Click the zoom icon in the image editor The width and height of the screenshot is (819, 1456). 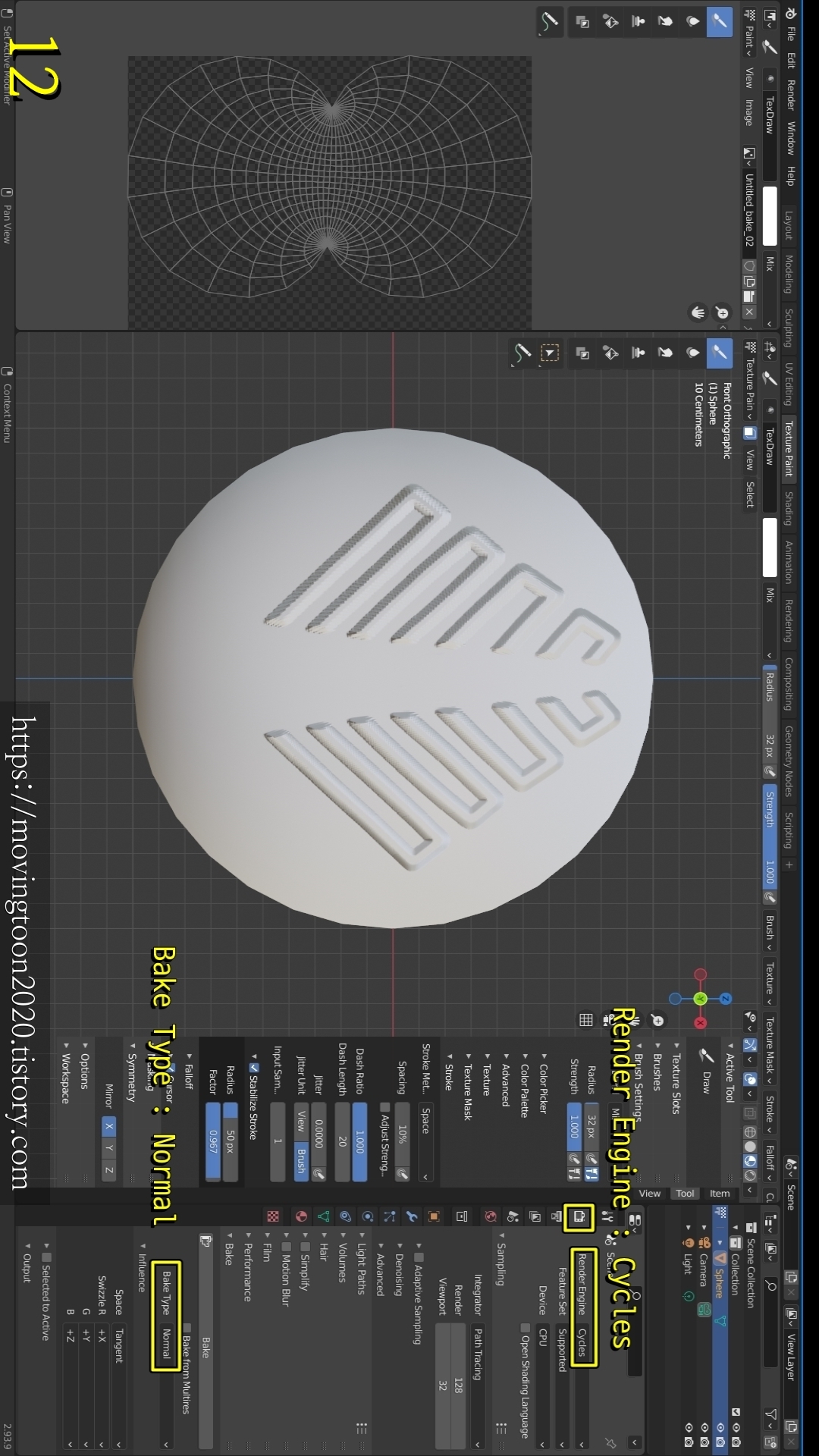(722, 312)
